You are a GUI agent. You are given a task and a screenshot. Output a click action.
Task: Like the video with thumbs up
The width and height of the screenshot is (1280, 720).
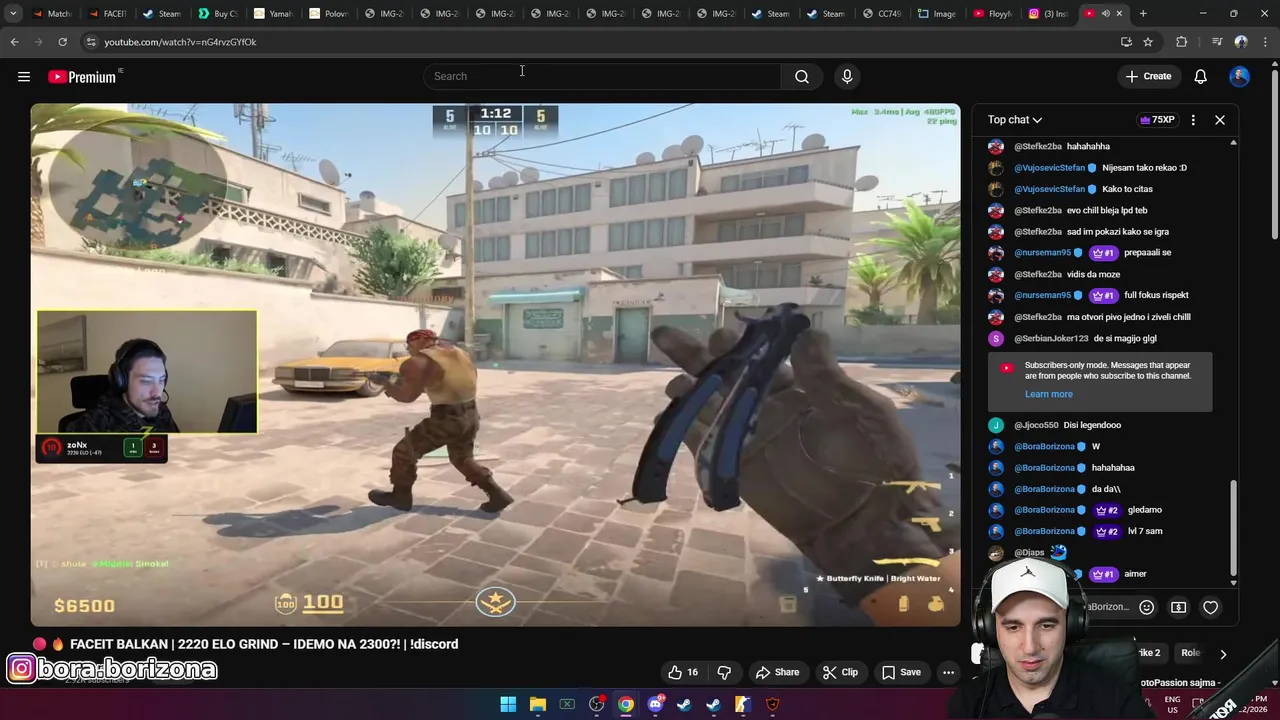(x=683, y=672)
